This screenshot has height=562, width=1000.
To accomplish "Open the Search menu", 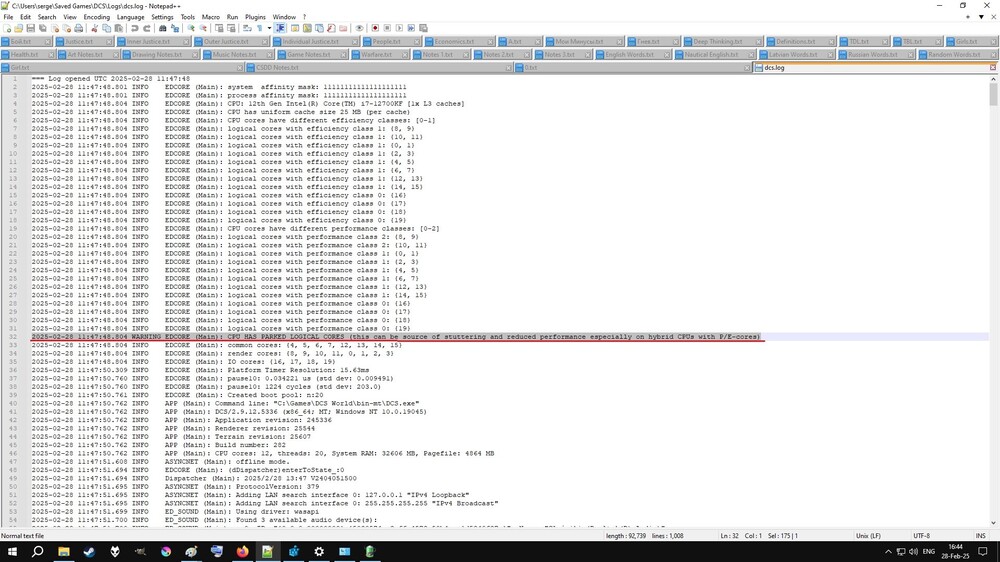I will coord(47,17).
